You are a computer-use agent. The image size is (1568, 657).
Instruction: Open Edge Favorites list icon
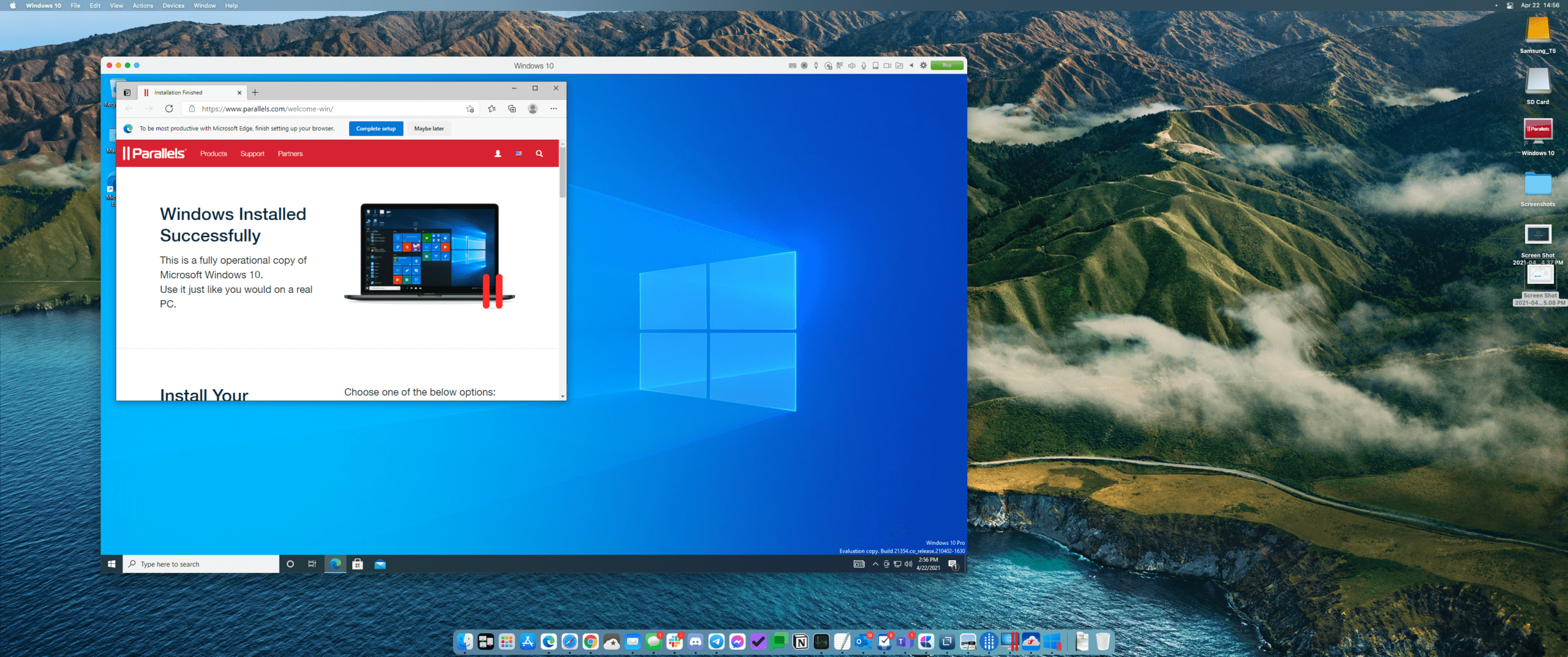tap(492, 109)
